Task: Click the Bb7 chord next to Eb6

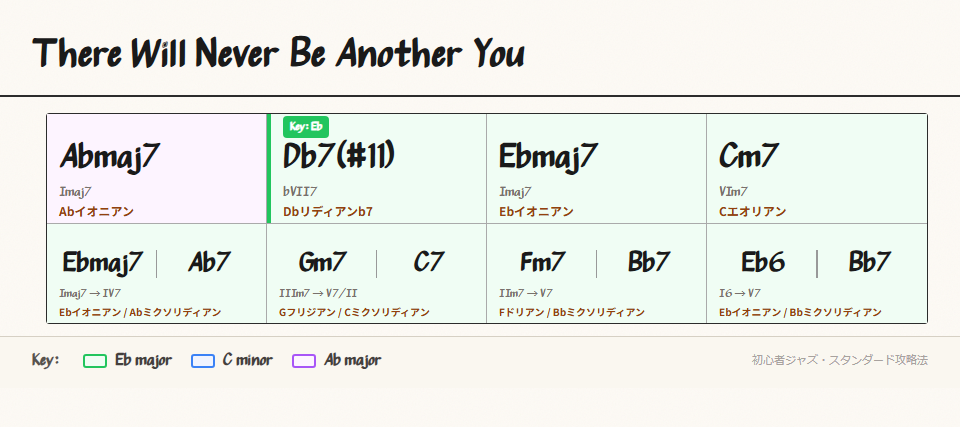Action: pos(869,263)
